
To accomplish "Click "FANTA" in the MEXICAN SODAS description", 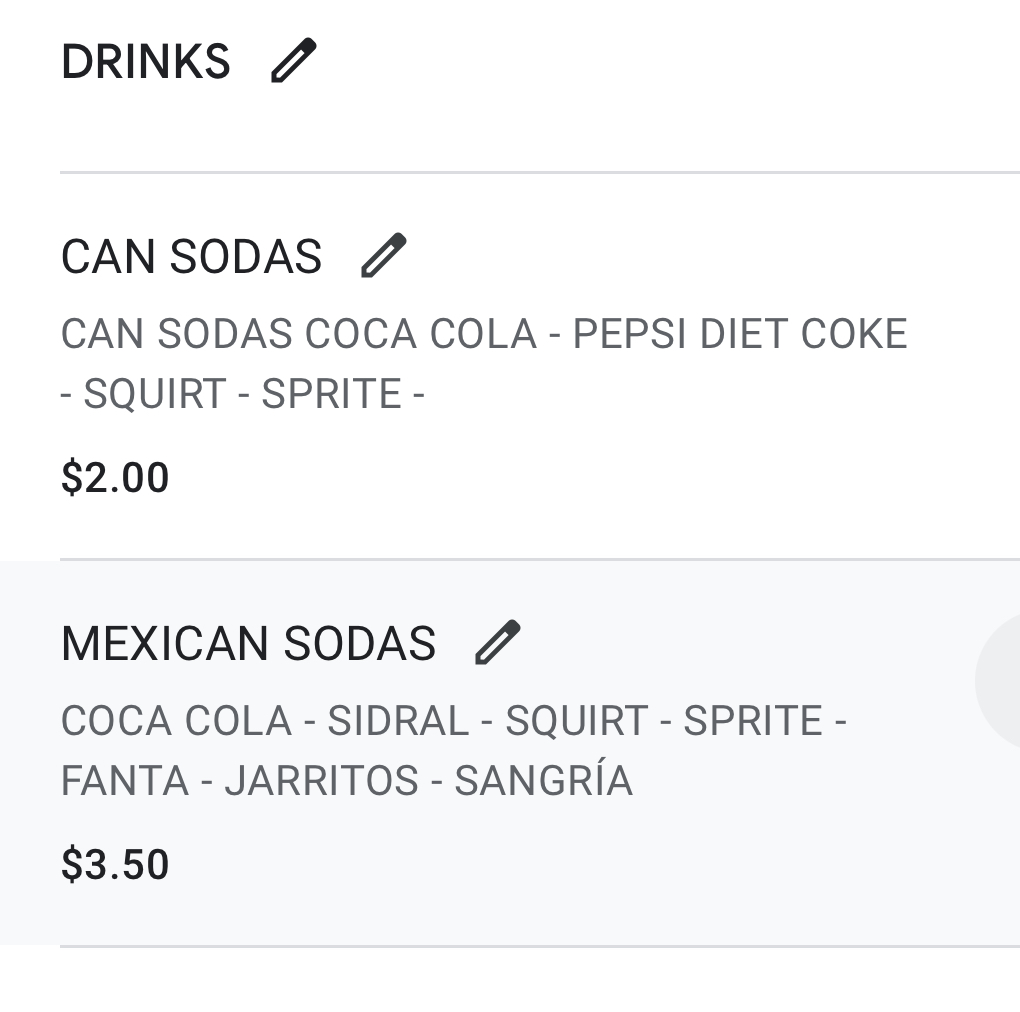I will pos(125,781).
